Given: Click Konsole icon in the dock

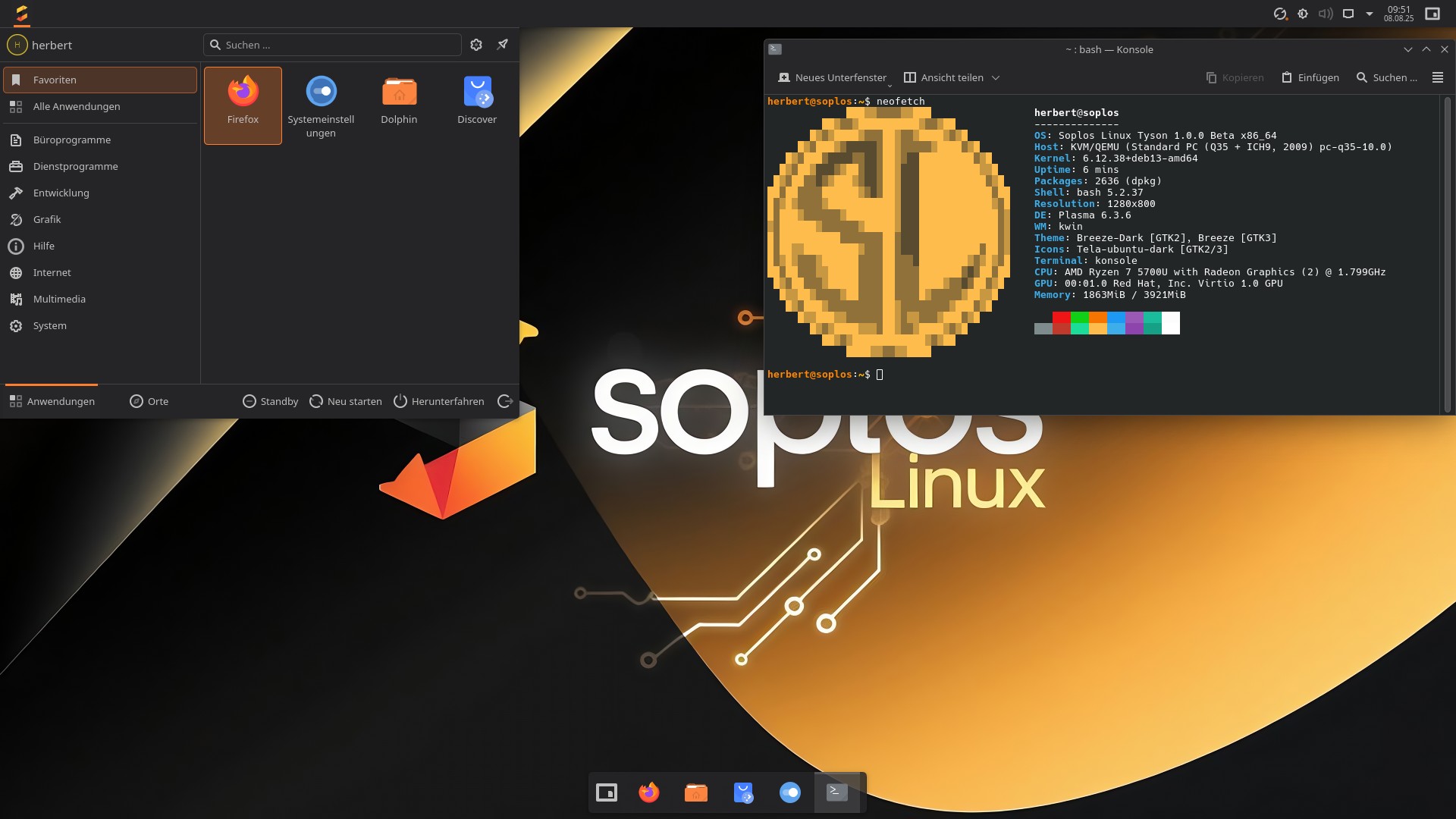Looking at the screenshot, I should [837, 792].
